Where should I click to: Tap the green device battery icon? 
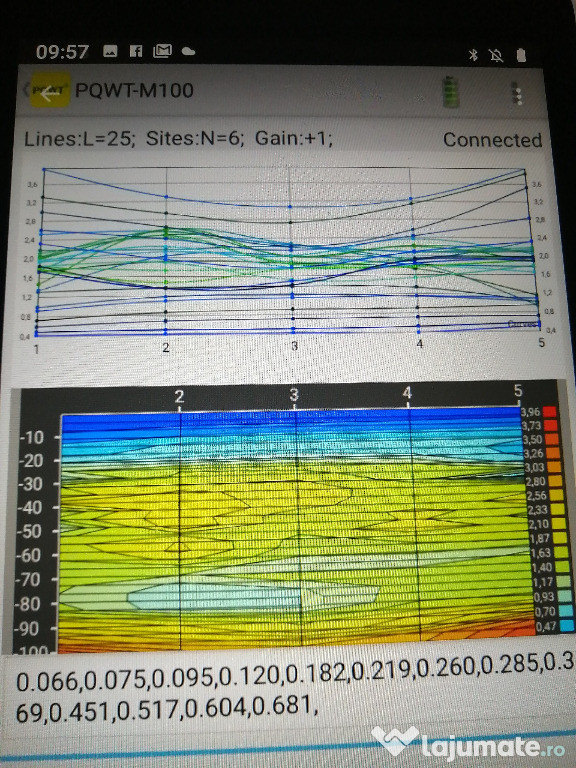[451, 92]
